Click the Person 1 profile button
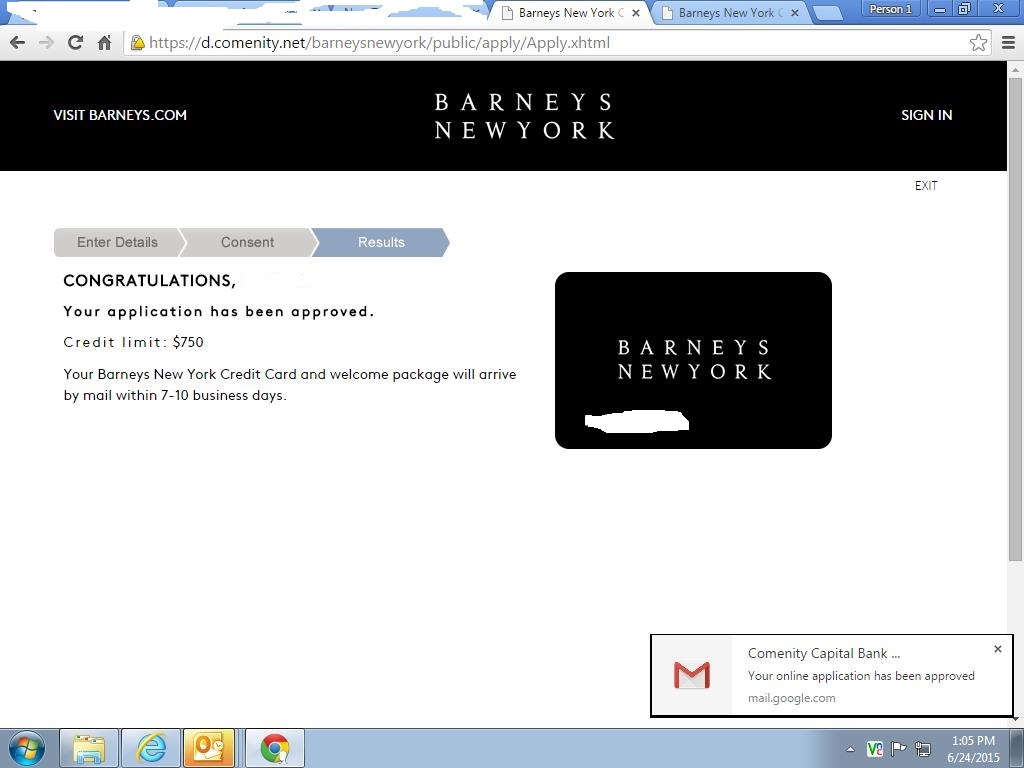Viewport: 1024px width, 768px height. point(890,9)
